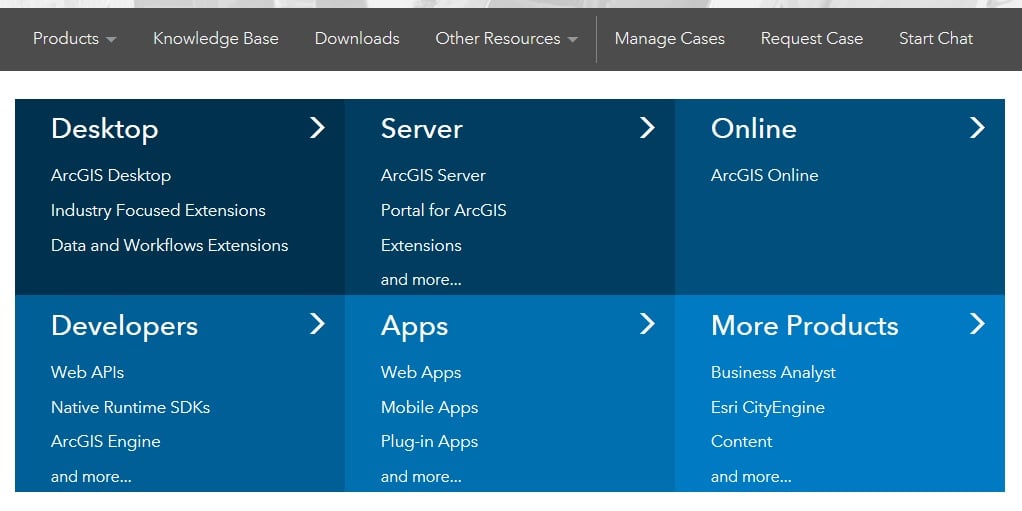Start Chat with support
This screenshot has width=1022, height=511.
[x=936, y=38]
